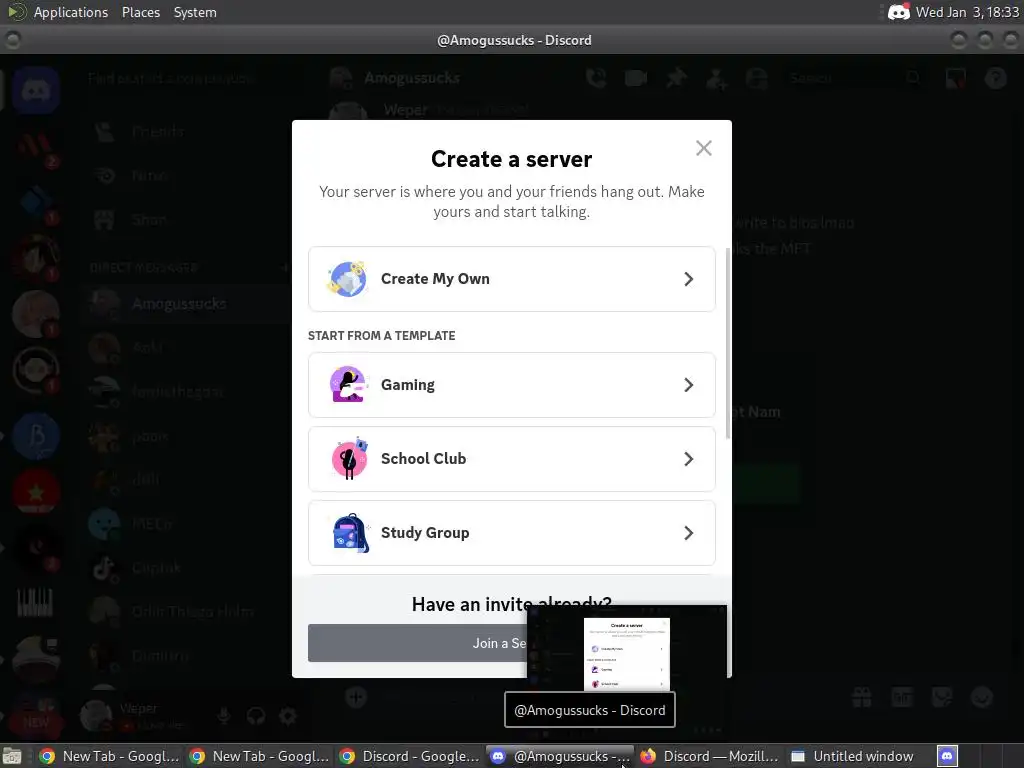
Task: Close the Create a server dialog
Action: pyautogui.click(x=703, y=148)
